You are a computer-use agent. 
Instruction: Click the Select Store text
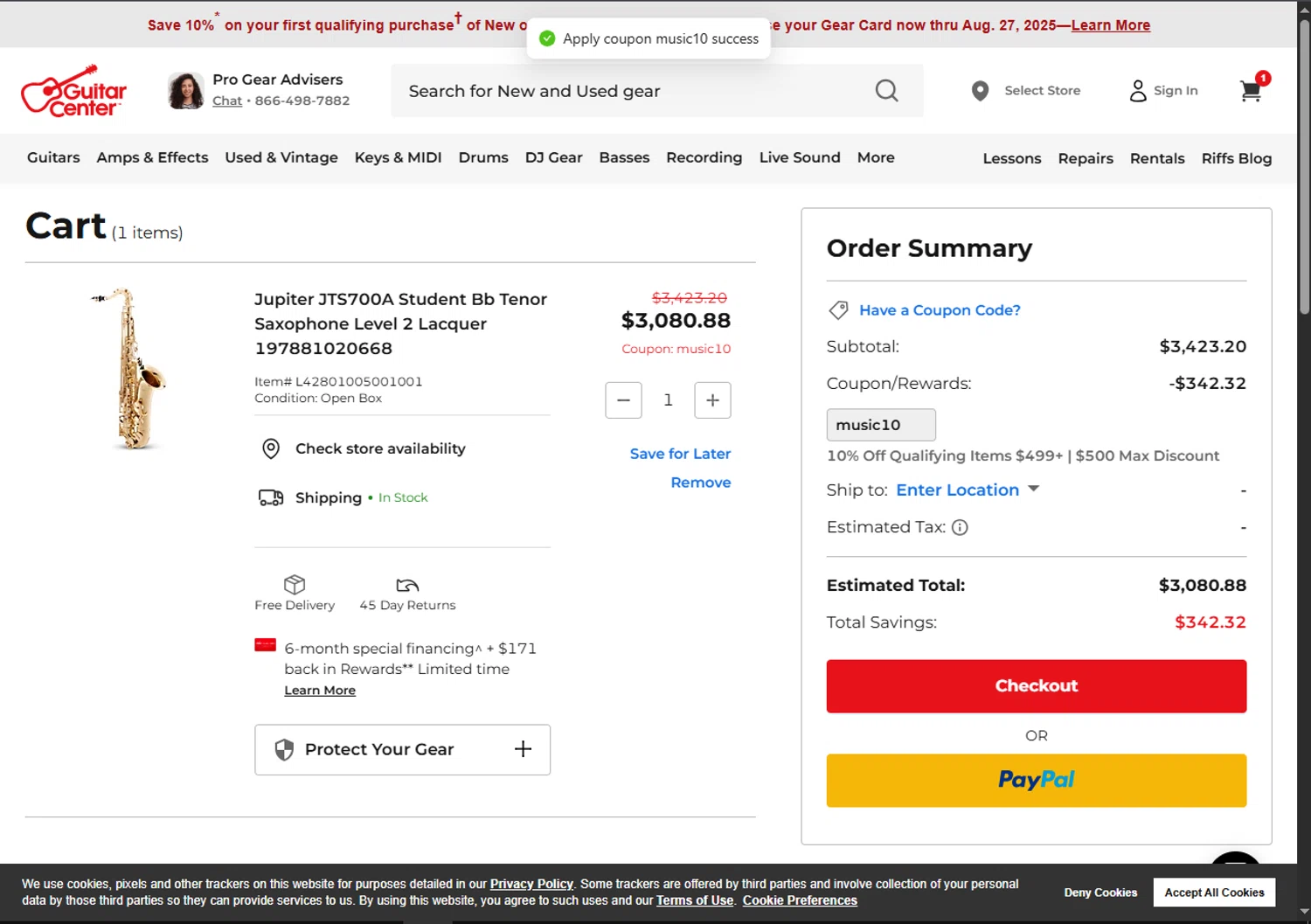[x=1042, y=90]
